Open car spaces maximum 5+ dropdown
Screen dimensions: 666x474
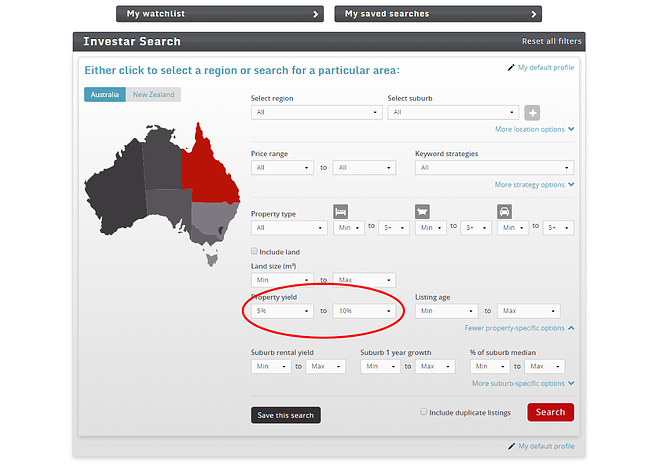pos(558,228)
